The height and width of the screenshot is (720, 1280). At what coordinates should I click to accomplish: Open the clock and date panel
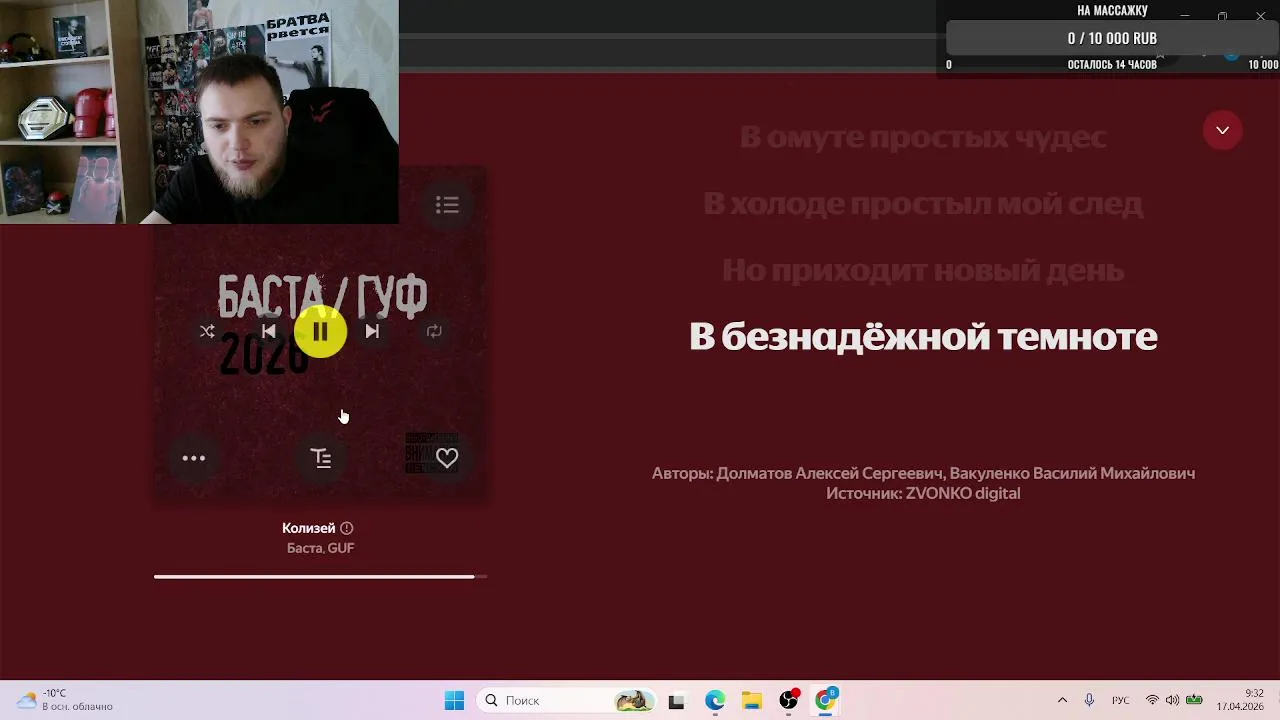[1240, 700]
